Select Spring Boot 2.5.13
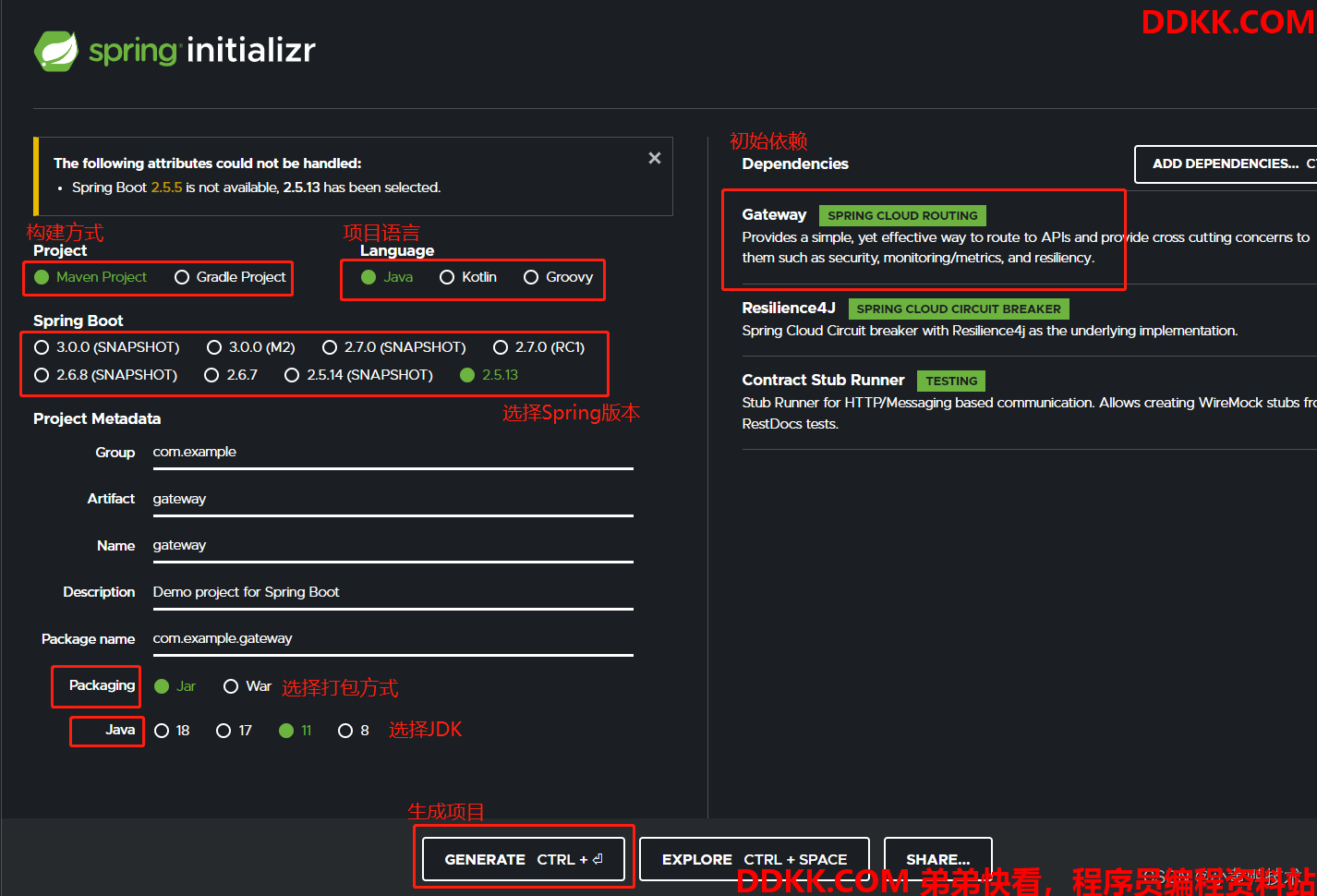1317x896 pixels. coord(489,375)
